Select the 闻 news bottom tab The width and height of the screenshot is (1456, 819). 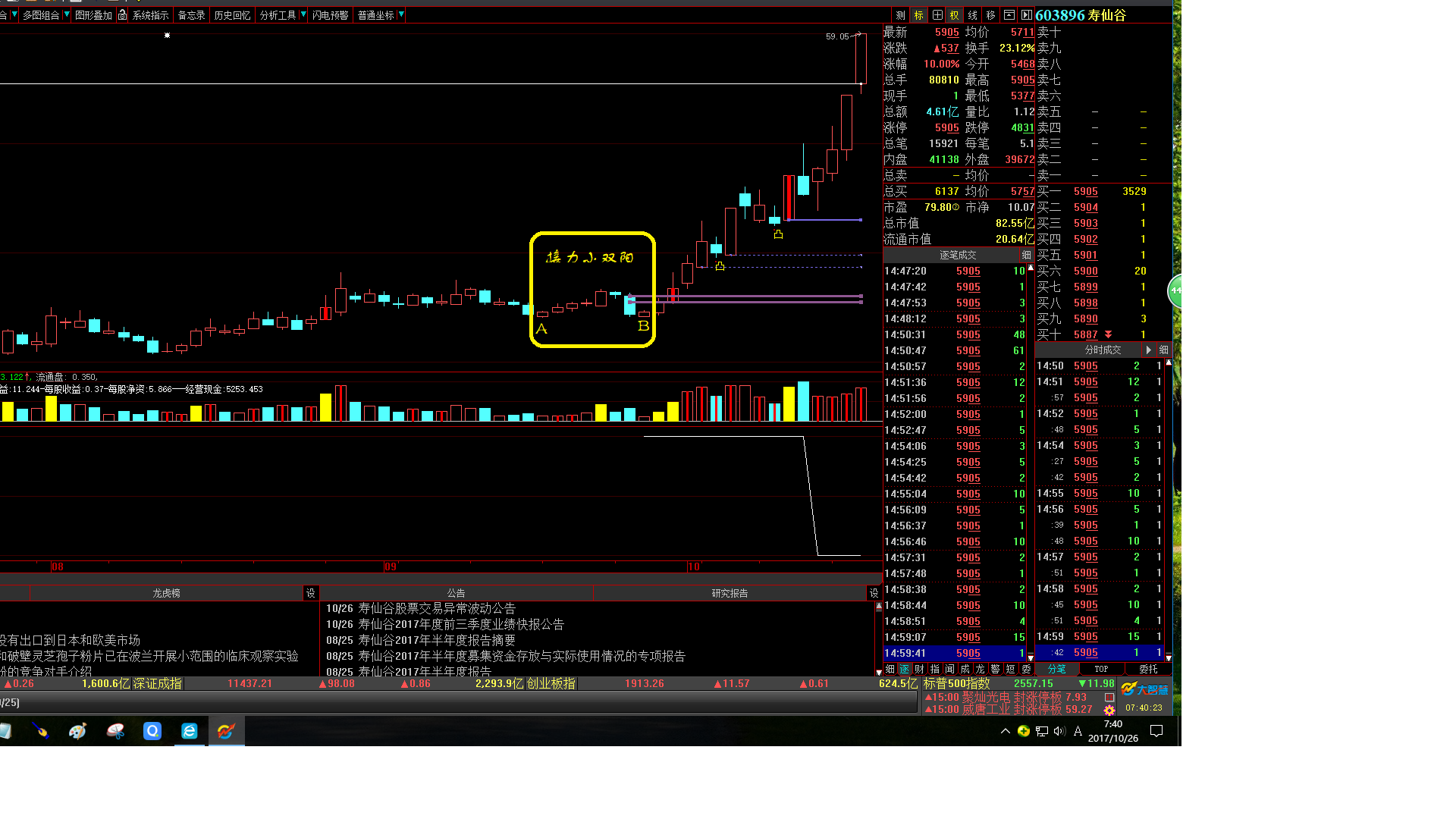coord(950,669)
